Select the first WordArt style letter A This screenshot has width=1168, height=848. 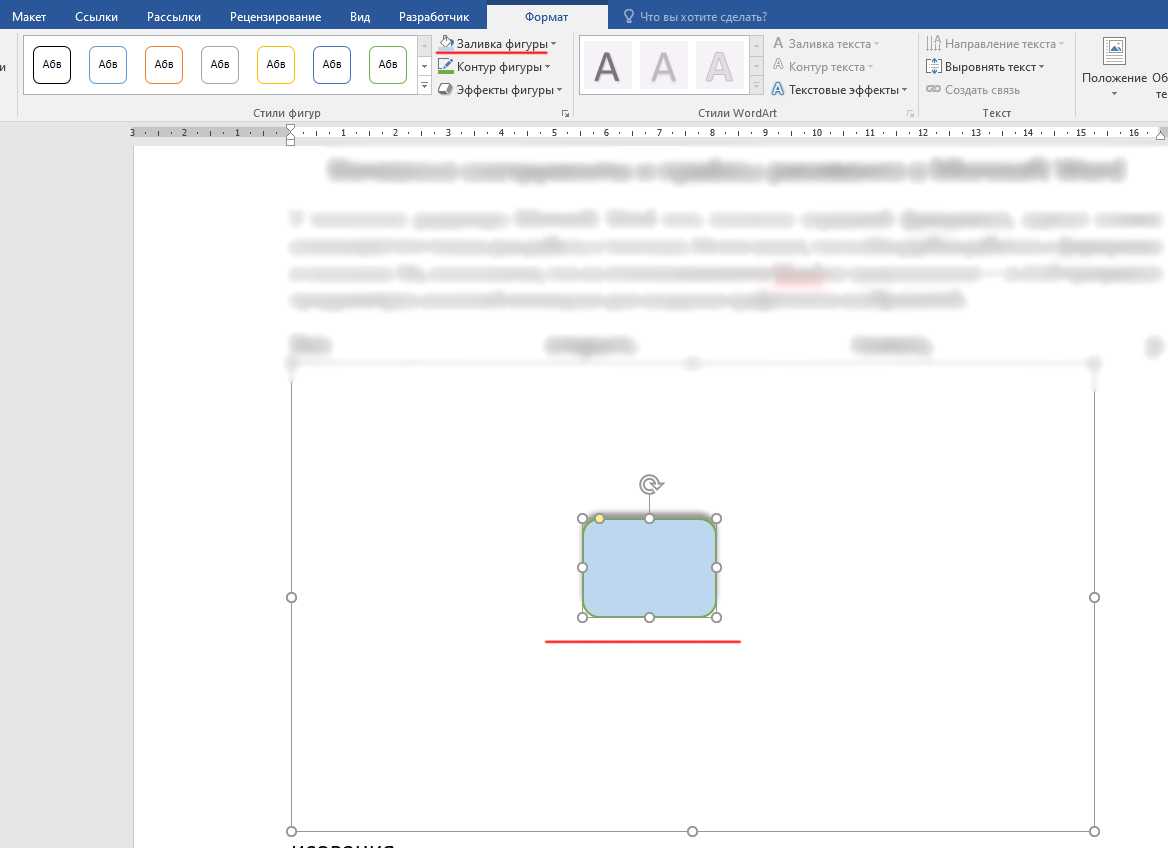click(x=607, y=66)
